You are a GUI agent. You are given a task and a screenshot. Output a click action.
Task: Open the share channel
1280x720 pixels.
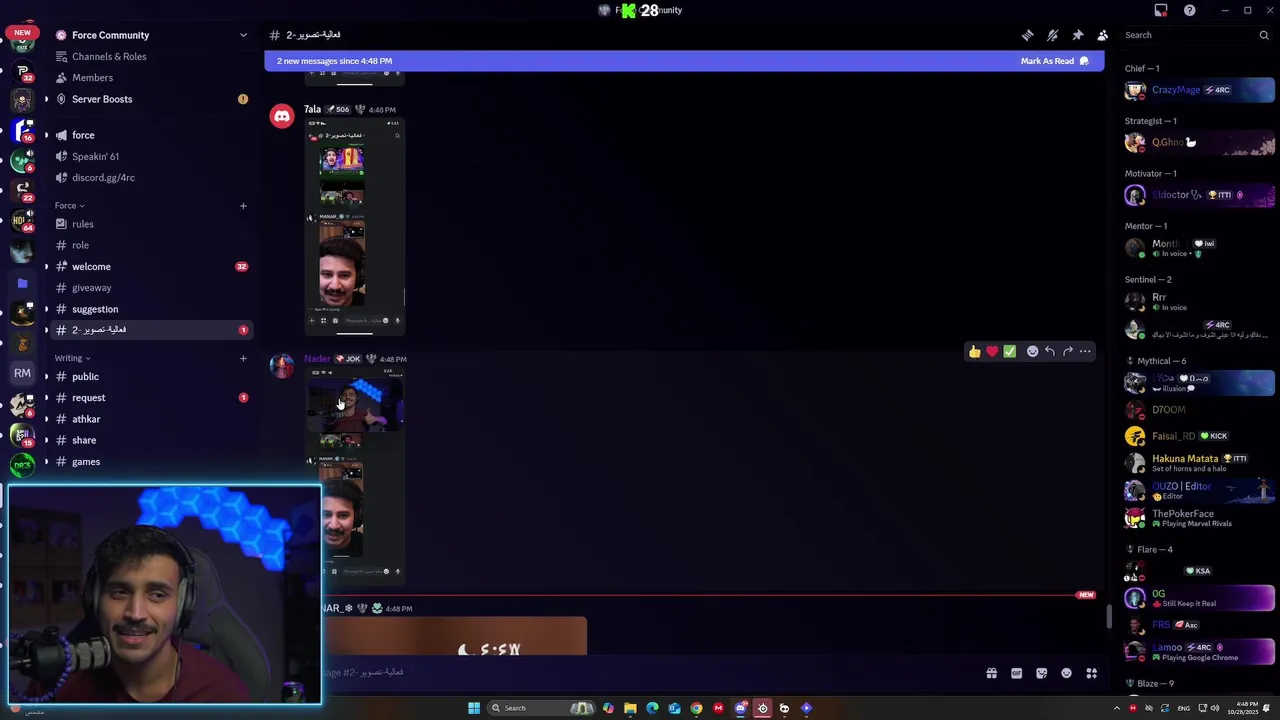point(150,440)
